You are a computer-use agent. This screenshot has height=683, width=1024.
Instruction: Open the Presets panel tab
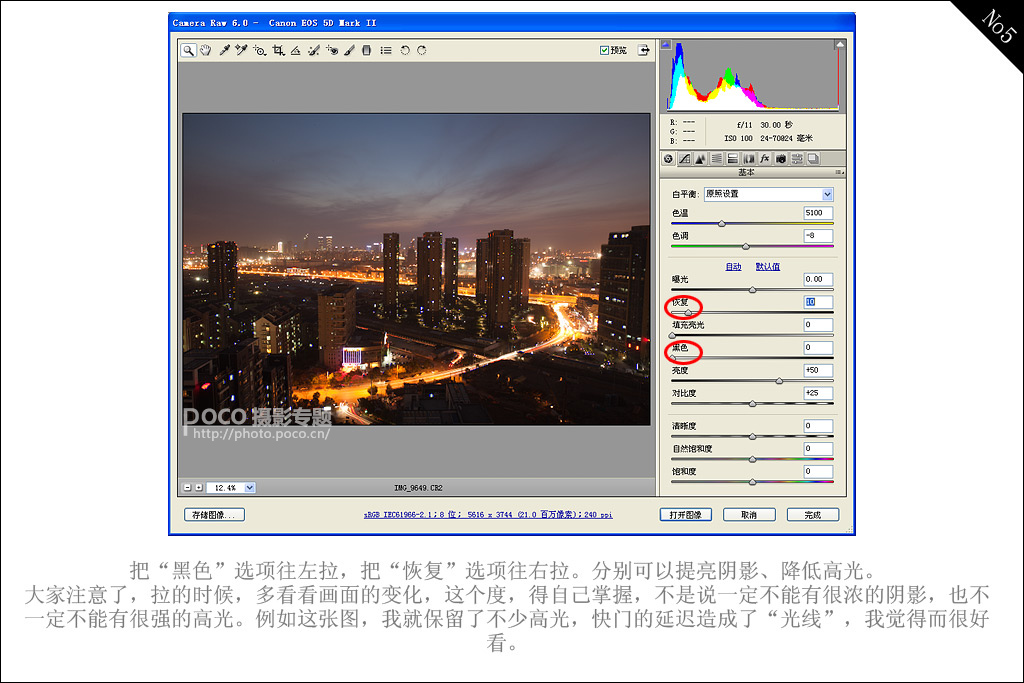click(x=797, y=159)
